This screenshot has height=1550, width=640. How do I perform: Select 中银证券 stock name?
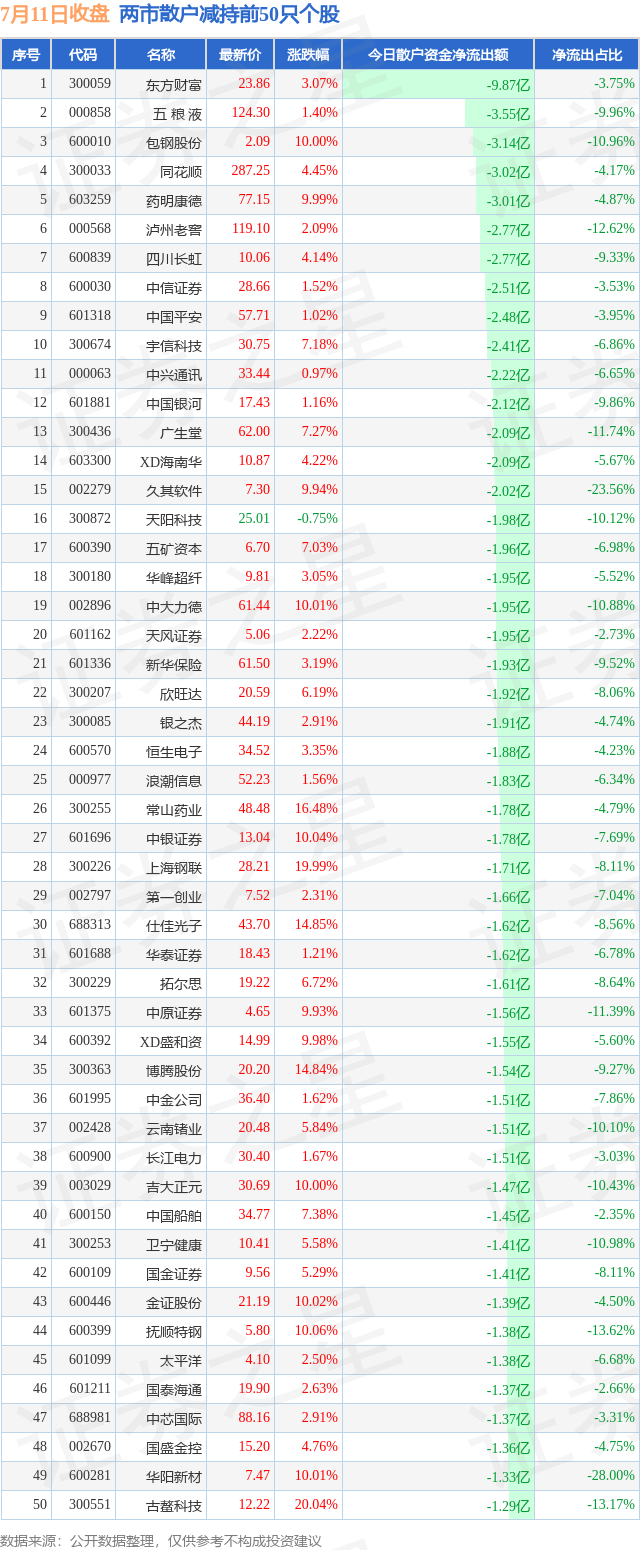click(x=174, y=838)
